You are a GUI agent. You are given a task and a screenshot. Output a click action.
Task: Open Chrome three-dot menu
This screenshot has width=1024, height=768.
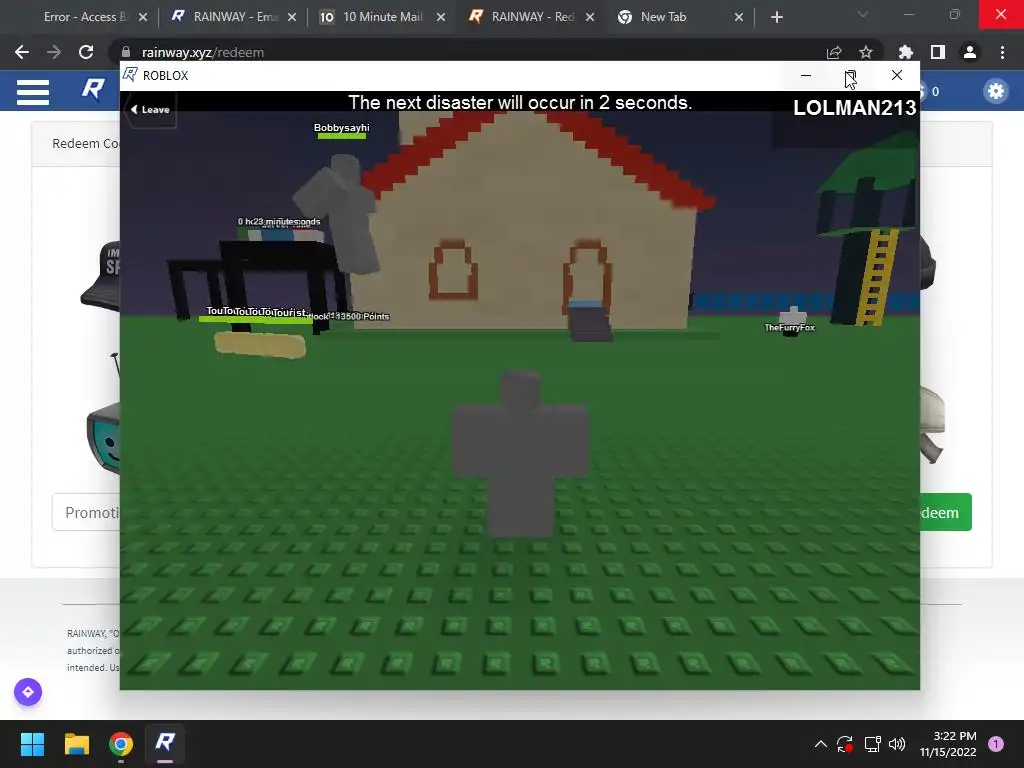[x=1002, y=52]
